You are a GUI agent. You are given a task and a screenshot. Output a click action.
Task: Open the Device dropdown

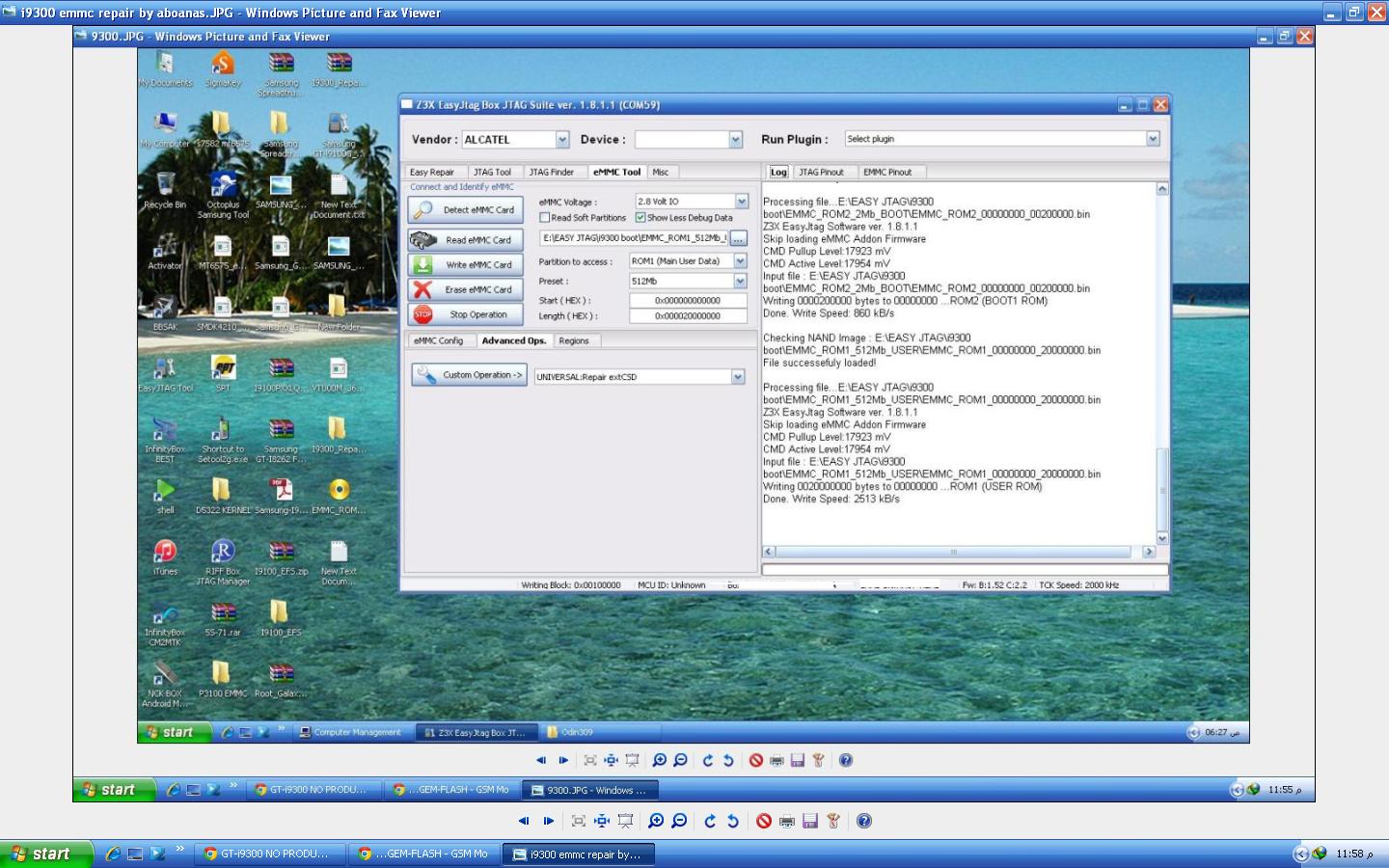pyautogui.click(x=736, y=140)
